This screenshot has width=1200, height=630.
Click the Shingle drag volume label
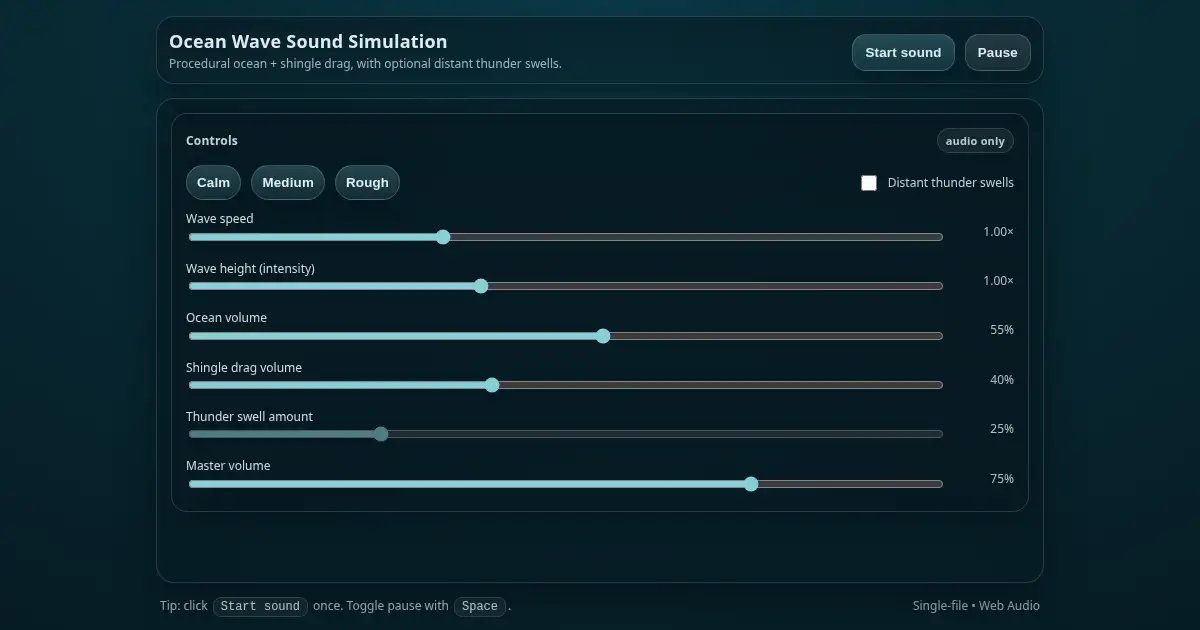tap(244, 367)
